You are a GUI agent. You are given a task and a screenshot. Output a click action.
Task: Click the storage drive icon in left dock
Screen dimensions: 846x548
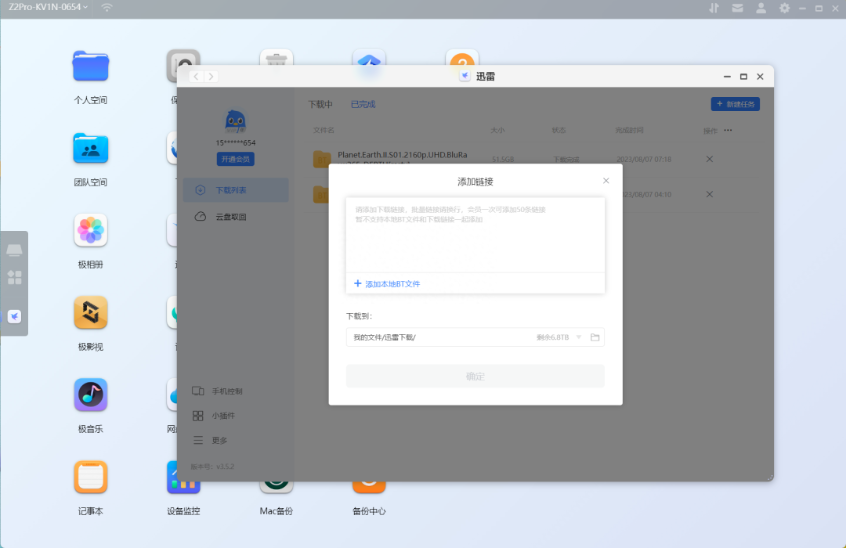coord(14,250)
